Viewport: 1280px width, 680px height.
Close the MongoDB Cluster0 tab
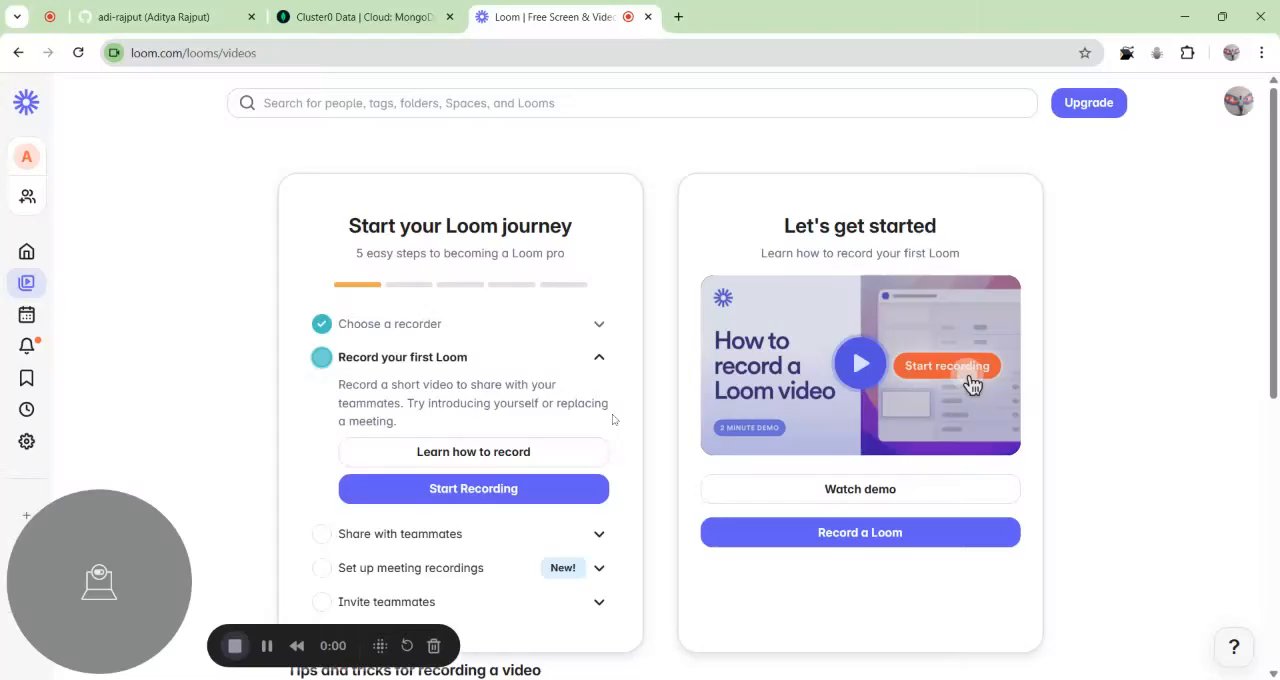[x=449, y=17]
